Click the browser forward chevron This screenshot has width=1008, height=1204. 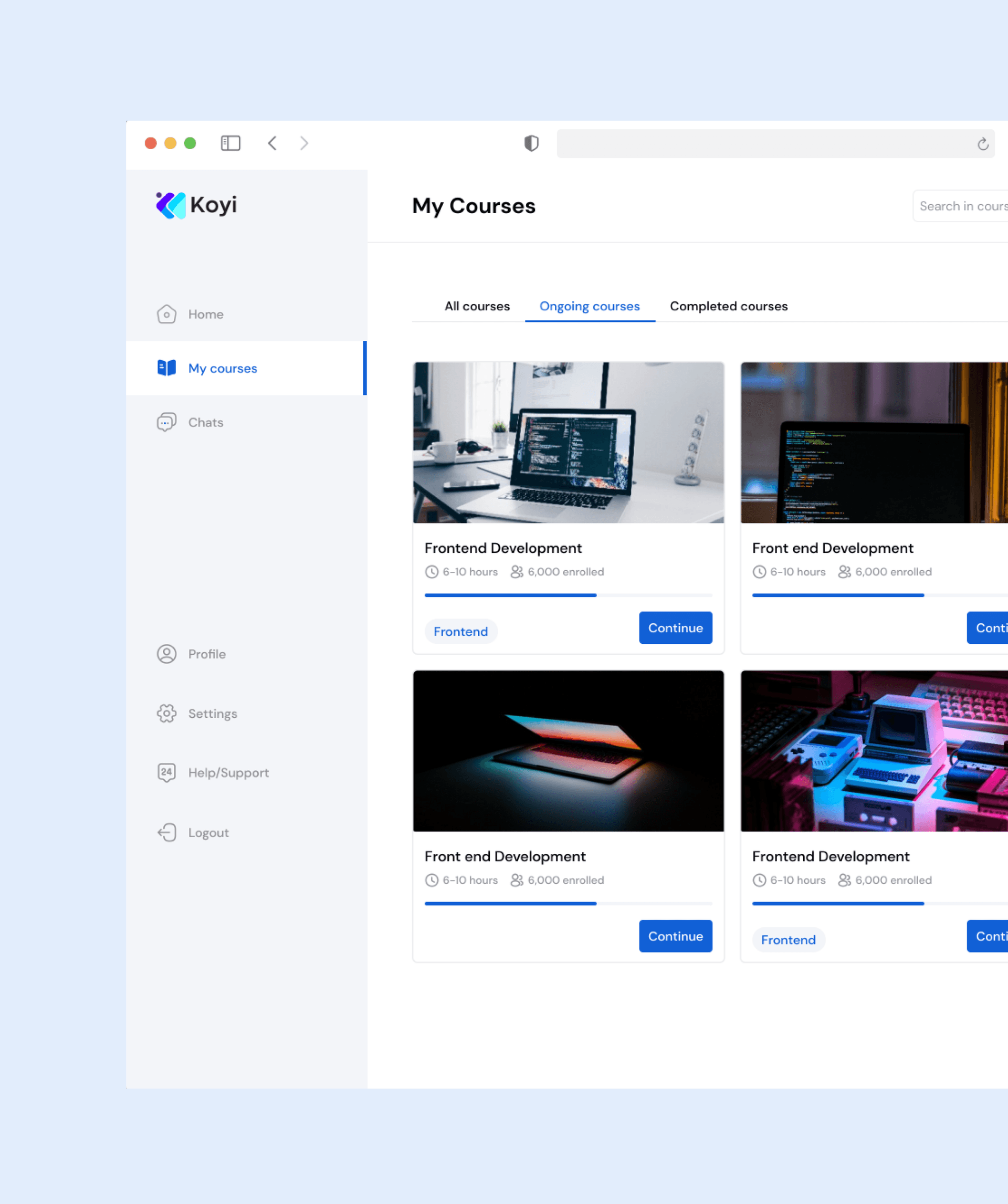click(304, 143)
